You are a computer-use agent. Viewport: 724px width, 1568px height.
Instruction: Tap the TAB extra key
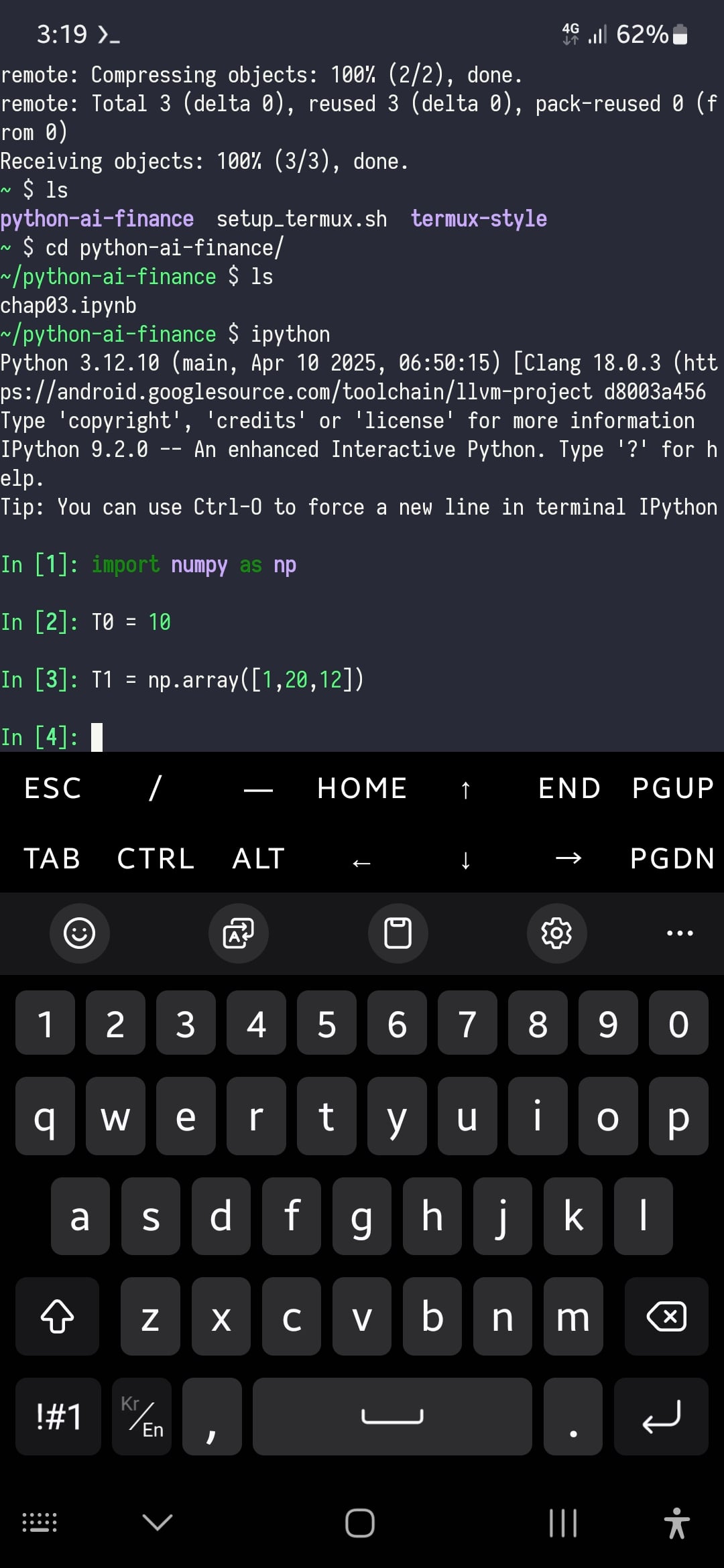[x=52, y=859]
